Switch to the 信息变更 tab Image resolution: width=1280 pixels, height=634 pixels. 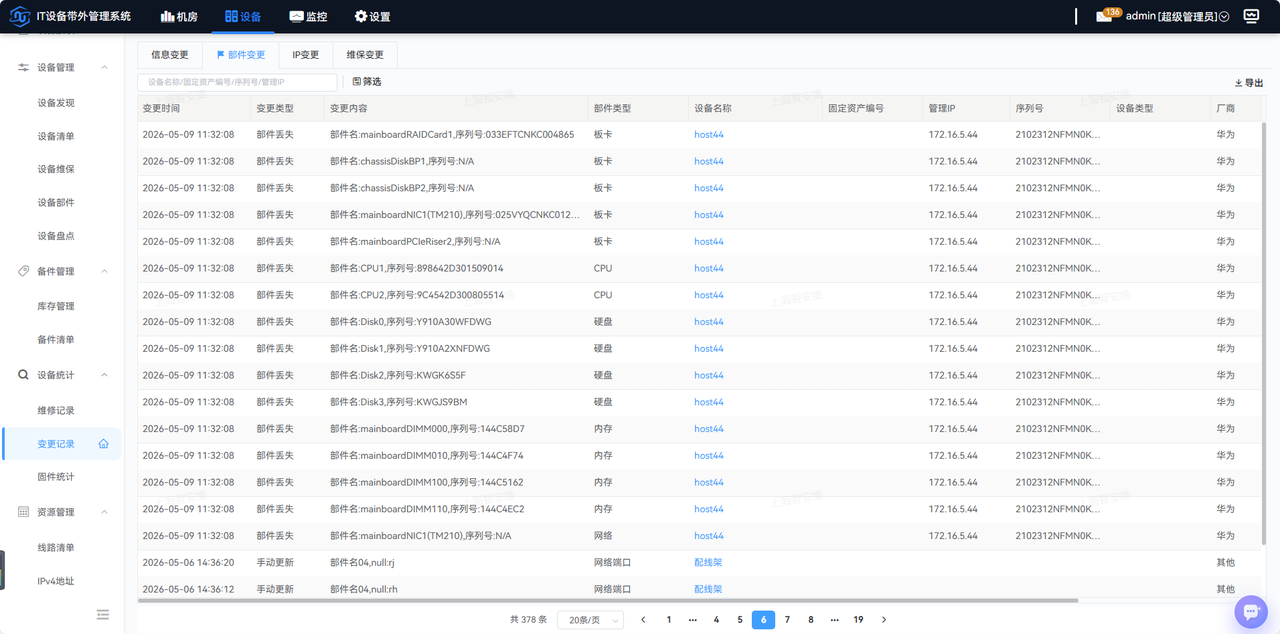tap(170, 55)
